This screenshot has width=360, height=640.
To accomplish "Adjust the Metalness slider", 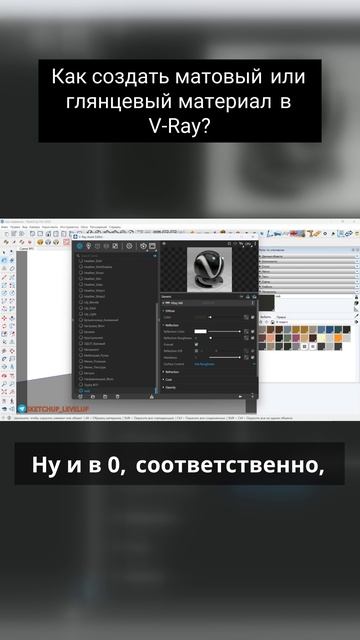I will click(x=224, y=358).
